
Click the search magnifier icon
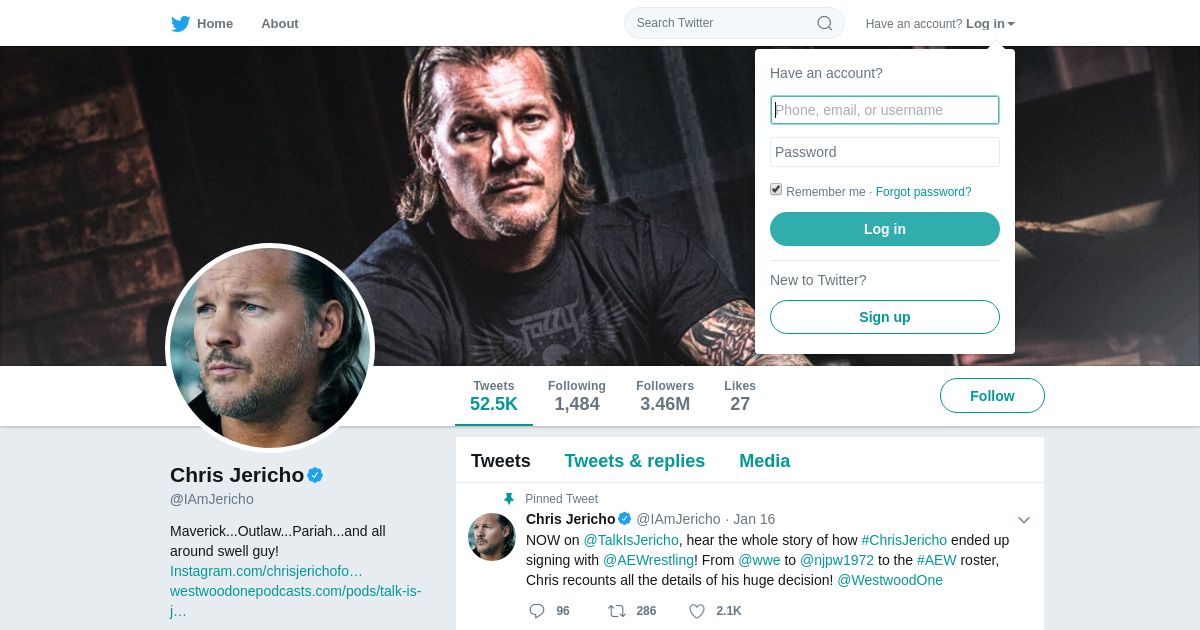tap(825, 23)
